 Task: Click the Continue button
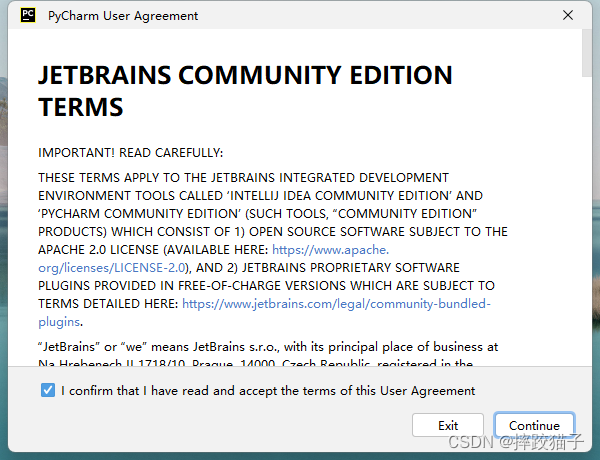pyautogui.click(x=534, y=425)
